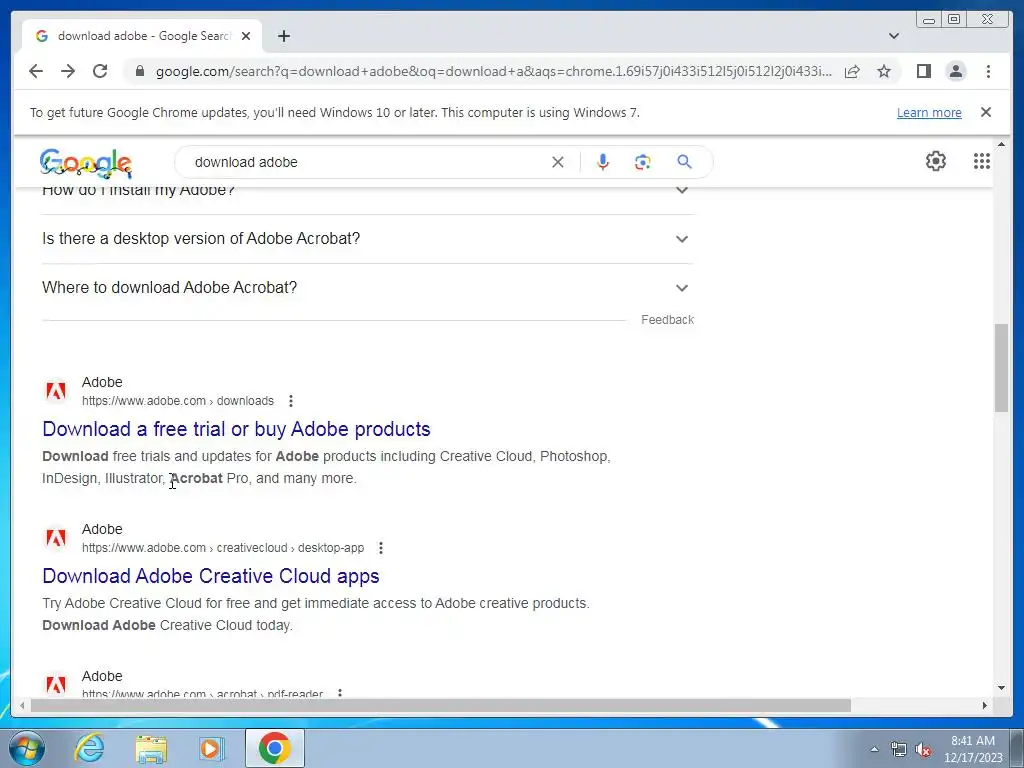Open the Chrome profile avatar
Screen dimensions: 1024x768
[x=956, y=71]
